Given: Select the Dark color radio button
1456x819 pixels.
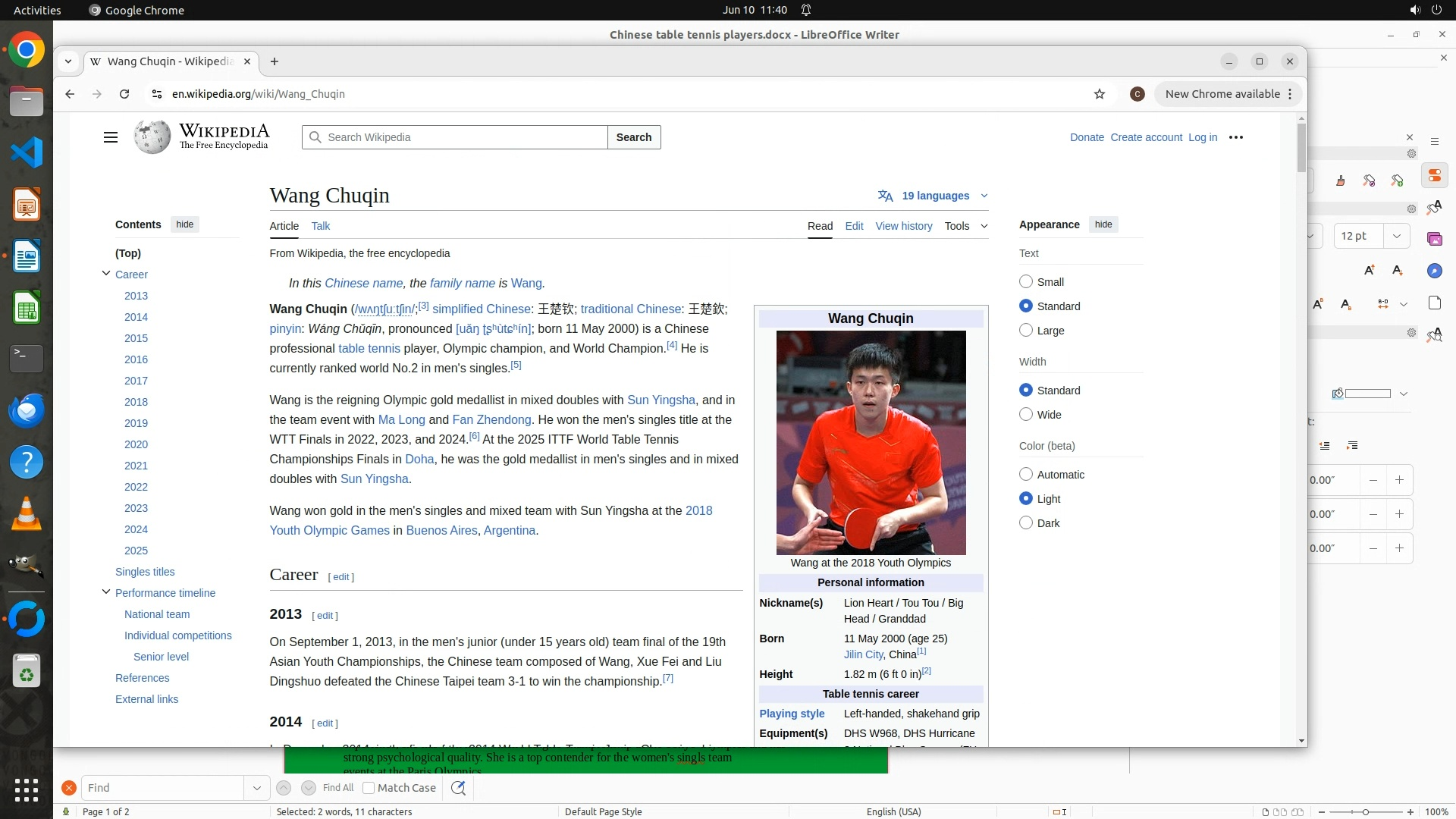Looking at the screenshot, I should click(x=1026, y=522).
